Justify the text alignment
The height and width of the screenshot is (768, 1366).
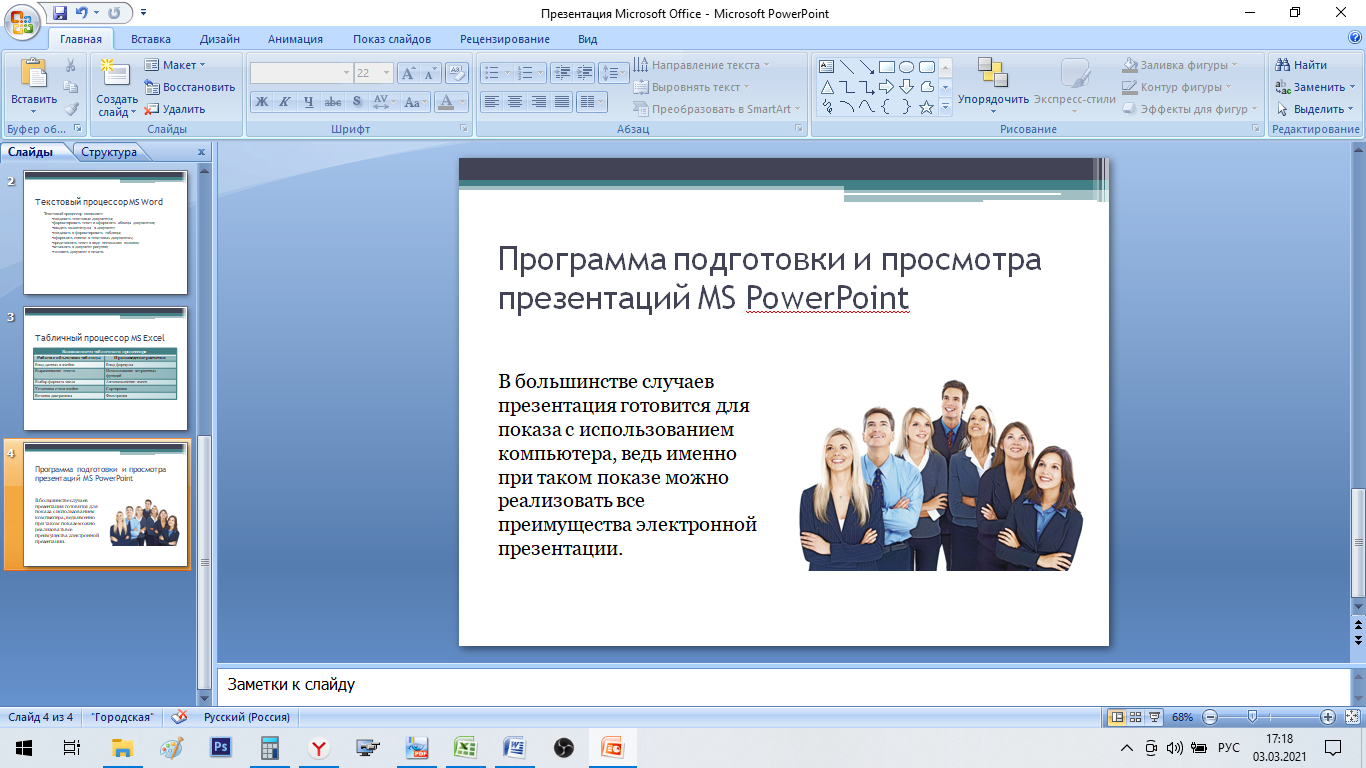[x=561, y=102]
